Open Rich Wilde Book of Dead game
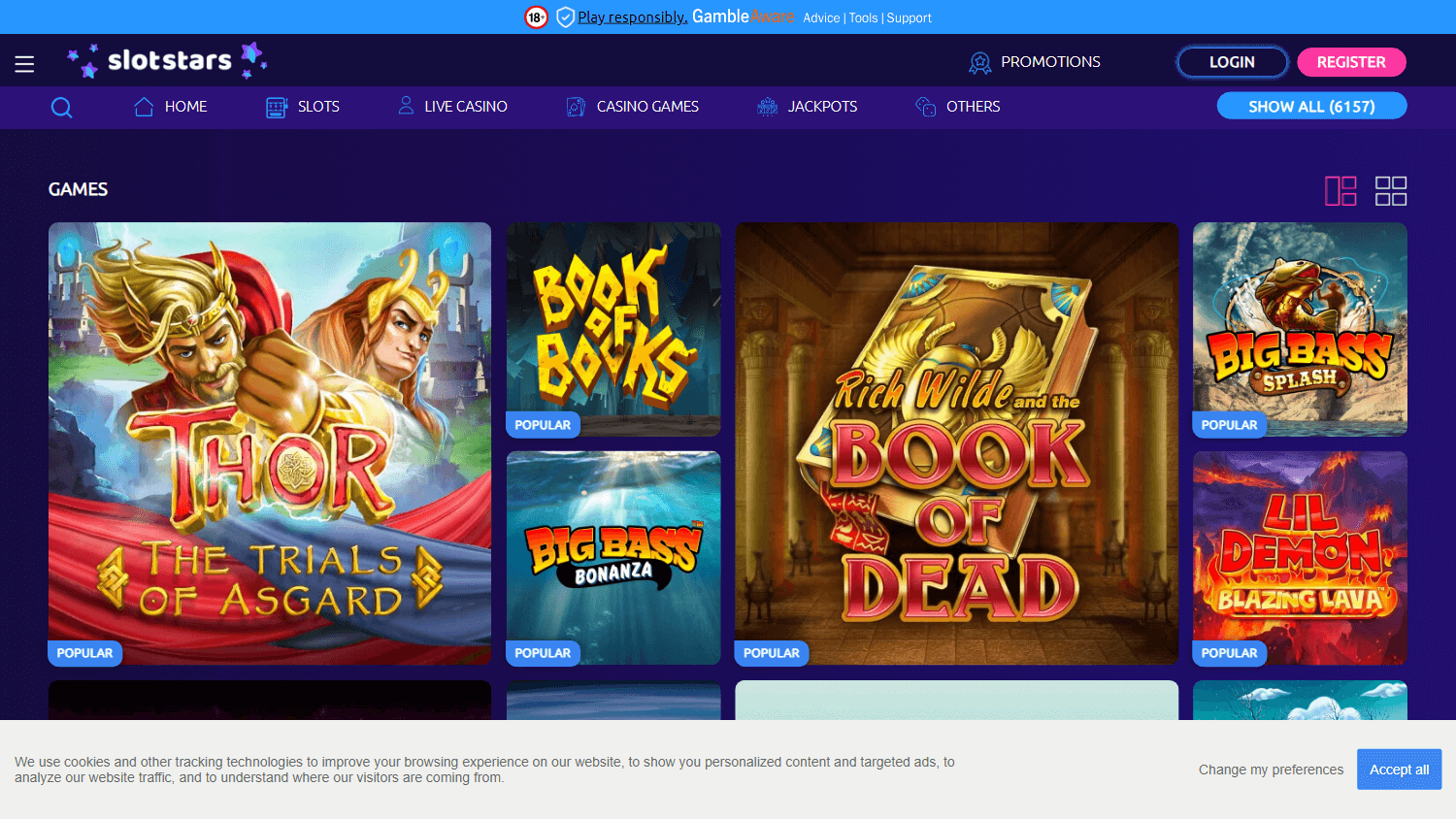 click(x=956, y=443)
